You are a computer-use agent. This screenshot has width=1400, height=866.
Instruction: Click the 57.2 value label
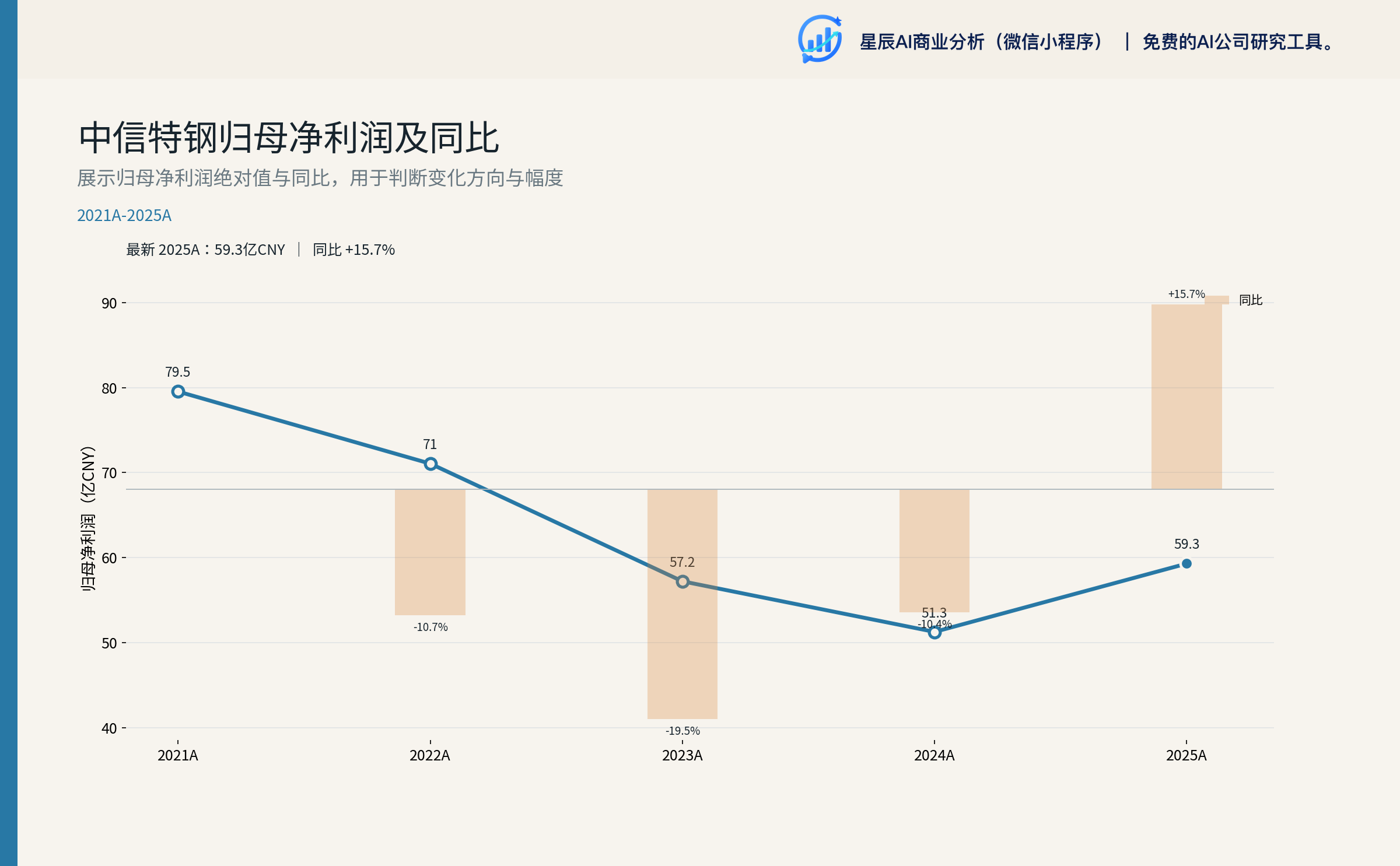(x=682, y=562)
